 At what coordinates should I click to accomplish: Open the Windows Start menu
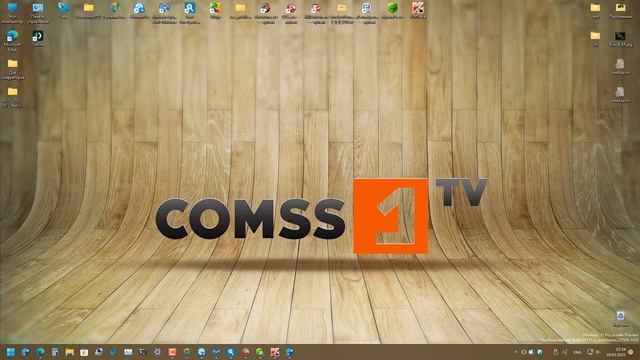click(11, 352)
